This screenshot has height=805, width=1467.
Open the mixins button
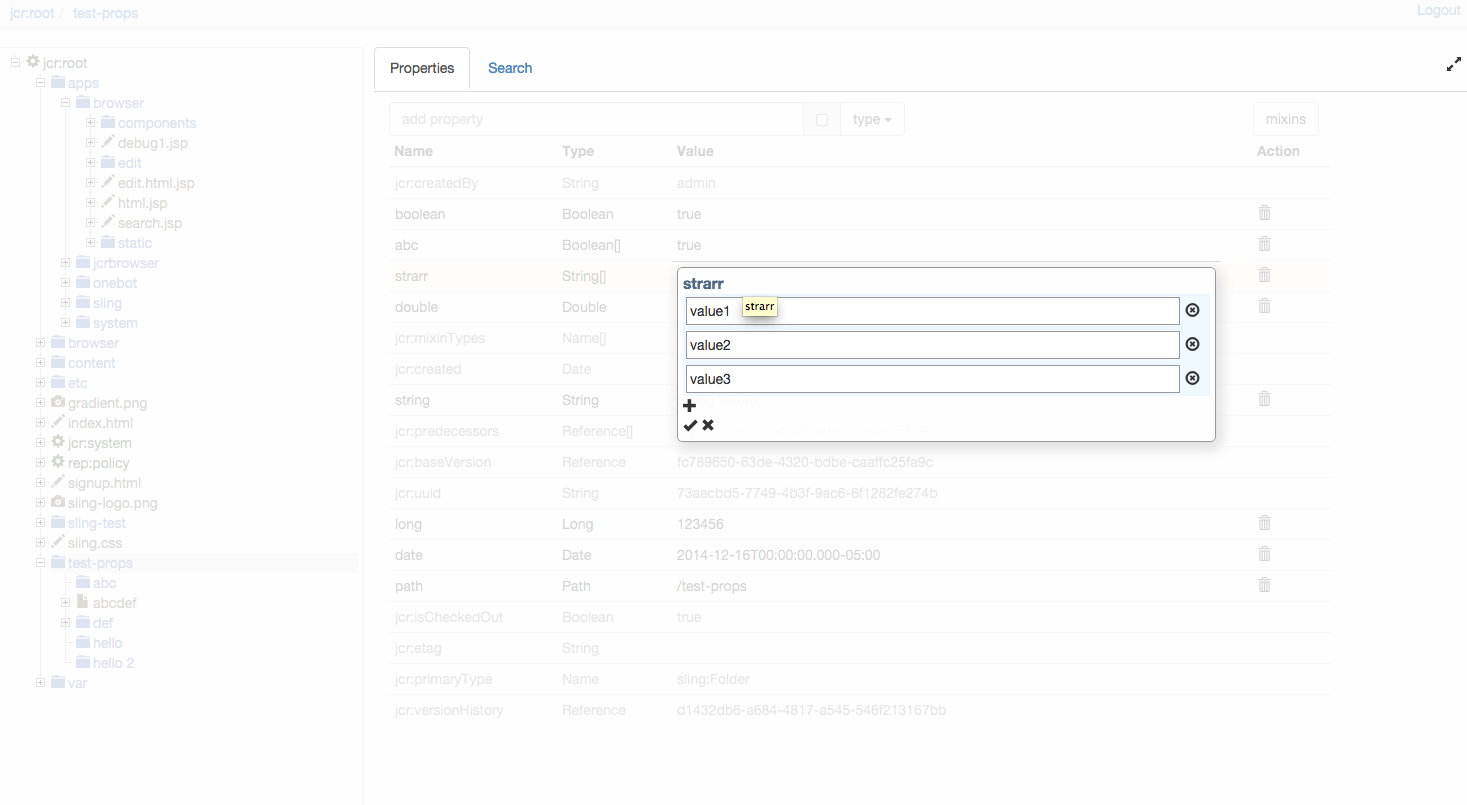[1286, 119]
